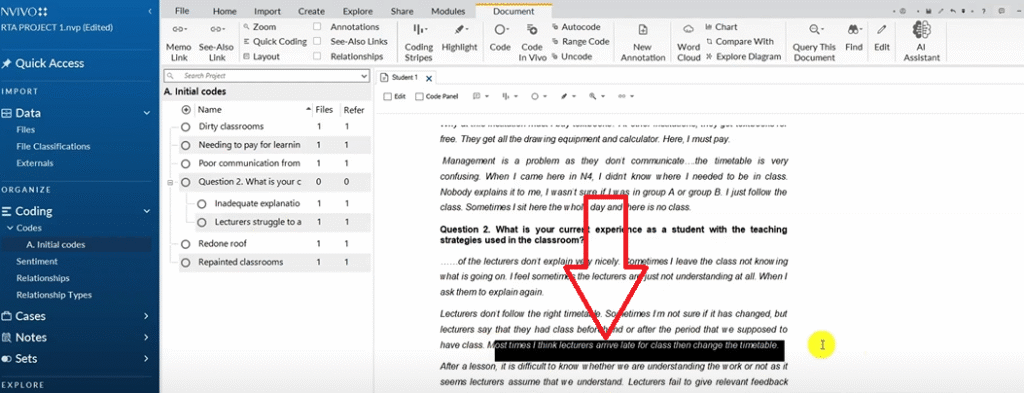Select Quick Coding in the ribbon
1024x393 pixels.
pos(274,41)
